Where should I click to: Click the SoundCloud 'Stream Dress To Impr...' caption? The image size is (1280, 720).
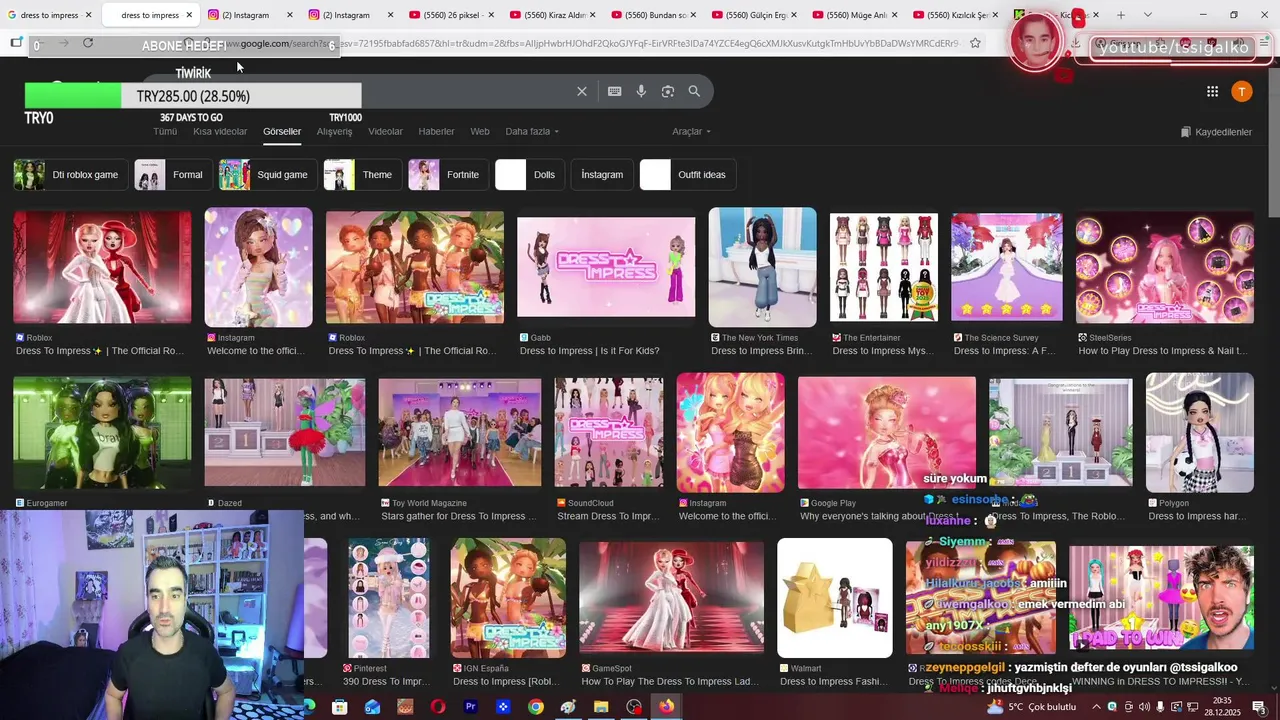coord(608,516)
